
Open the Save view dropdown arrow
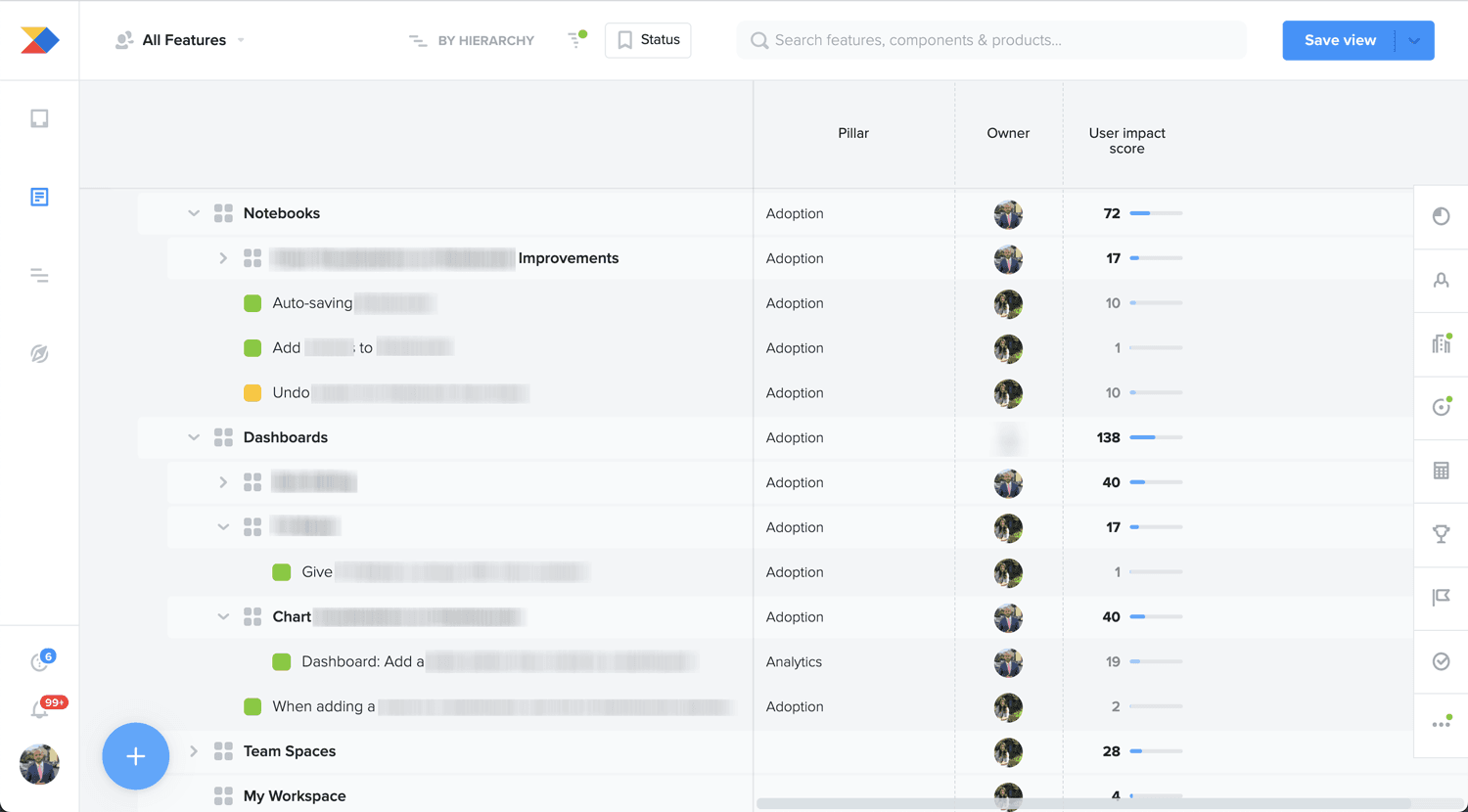(1414, 40)
